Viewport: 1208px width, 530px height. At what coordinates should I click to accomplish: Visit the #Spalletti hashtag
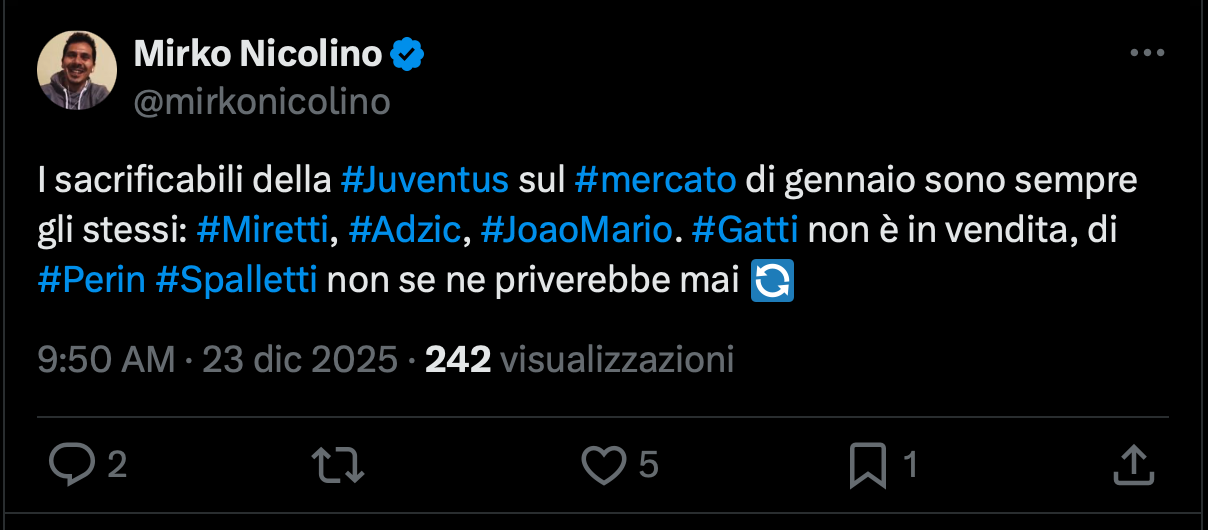coord(237,280)
